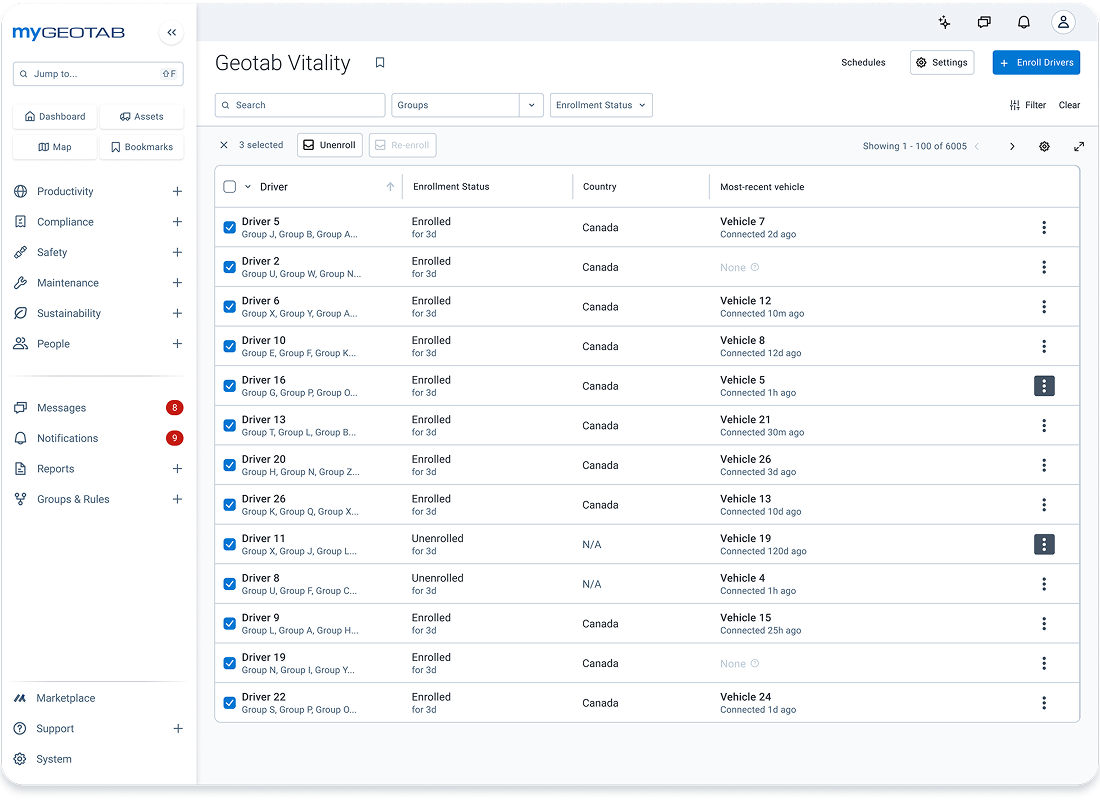Open the notifications bell in top bar

point(1024,22)
